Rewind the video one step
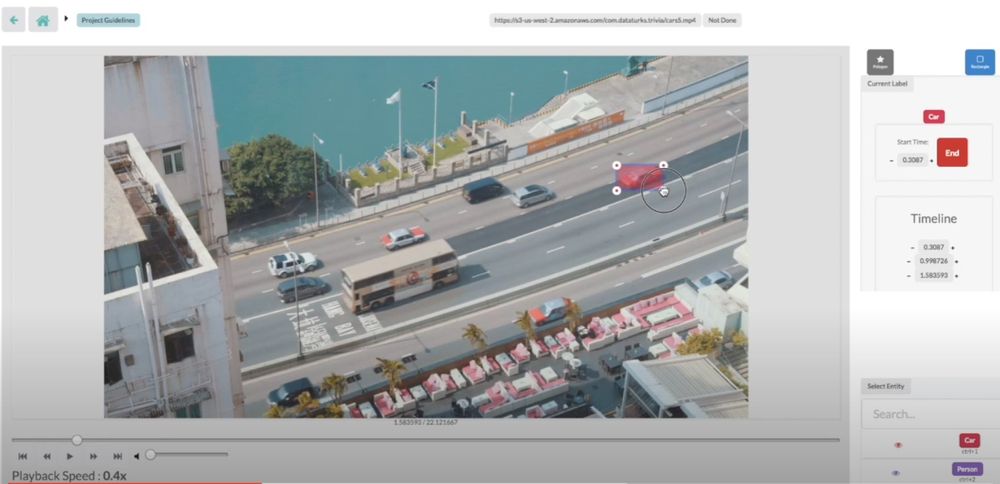1000x484 pixels. point(46,456)
